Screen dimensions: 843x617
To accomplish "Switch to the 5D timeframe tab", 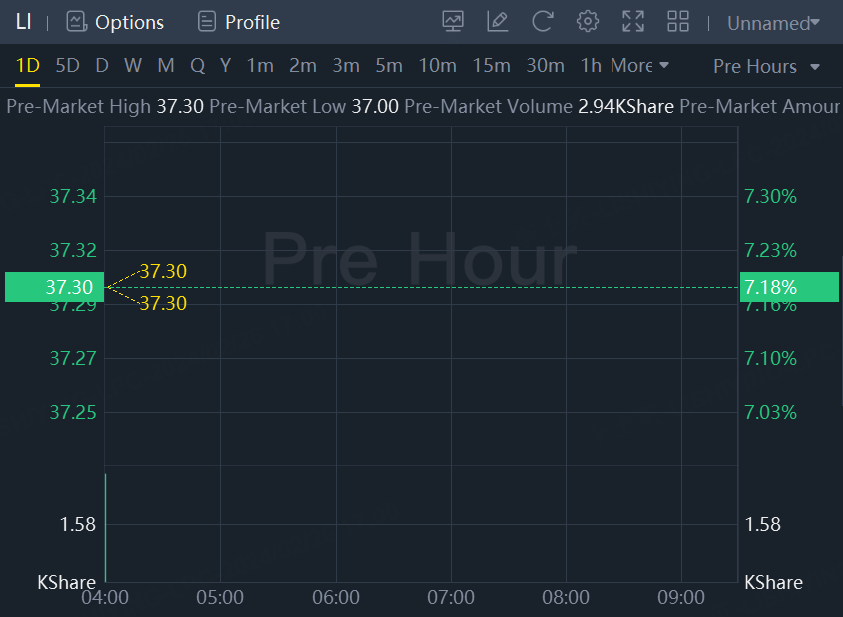I will tap(67, 66).
